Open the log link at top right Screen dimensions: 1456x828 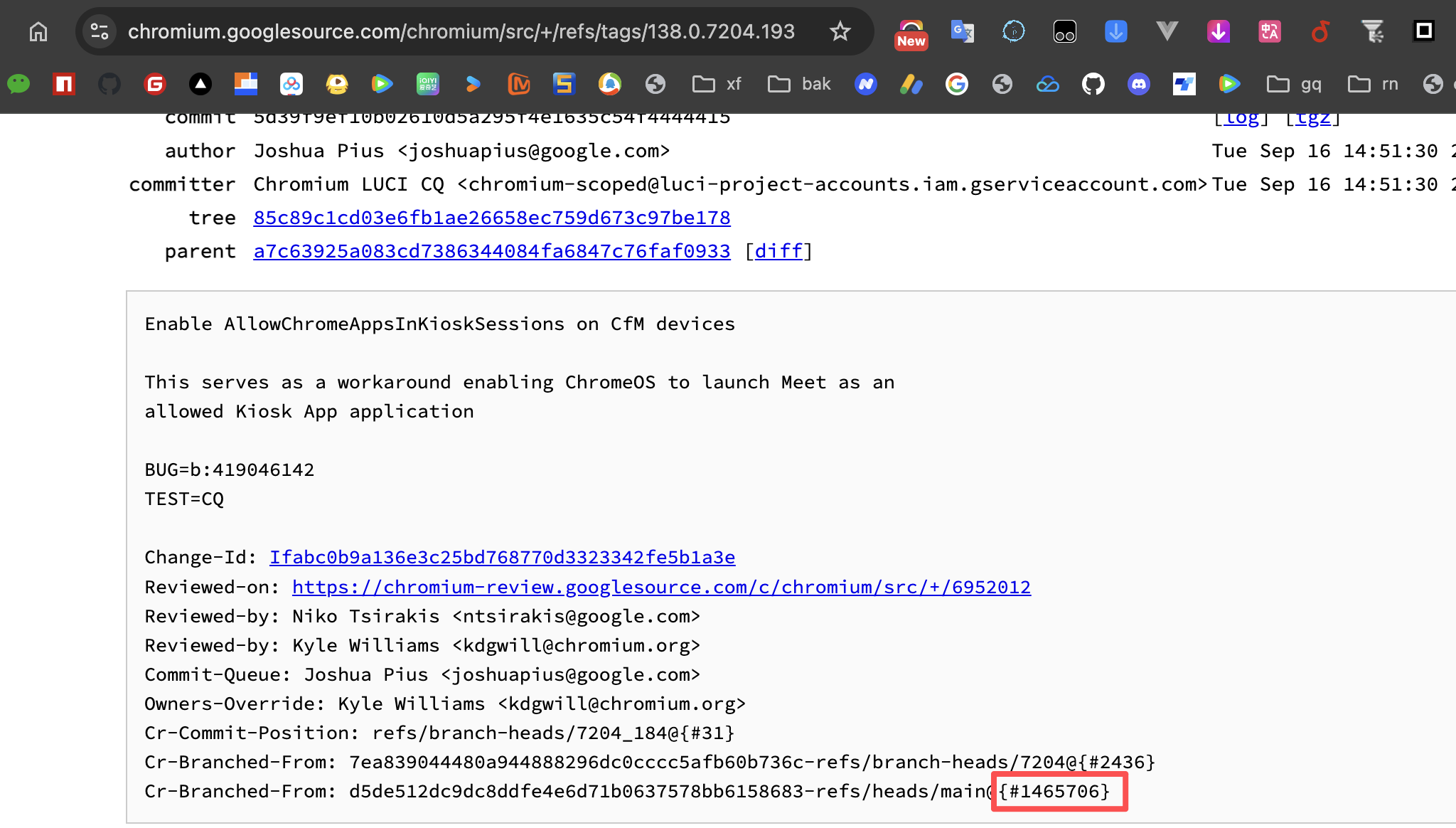click(x=1242, y=119)
